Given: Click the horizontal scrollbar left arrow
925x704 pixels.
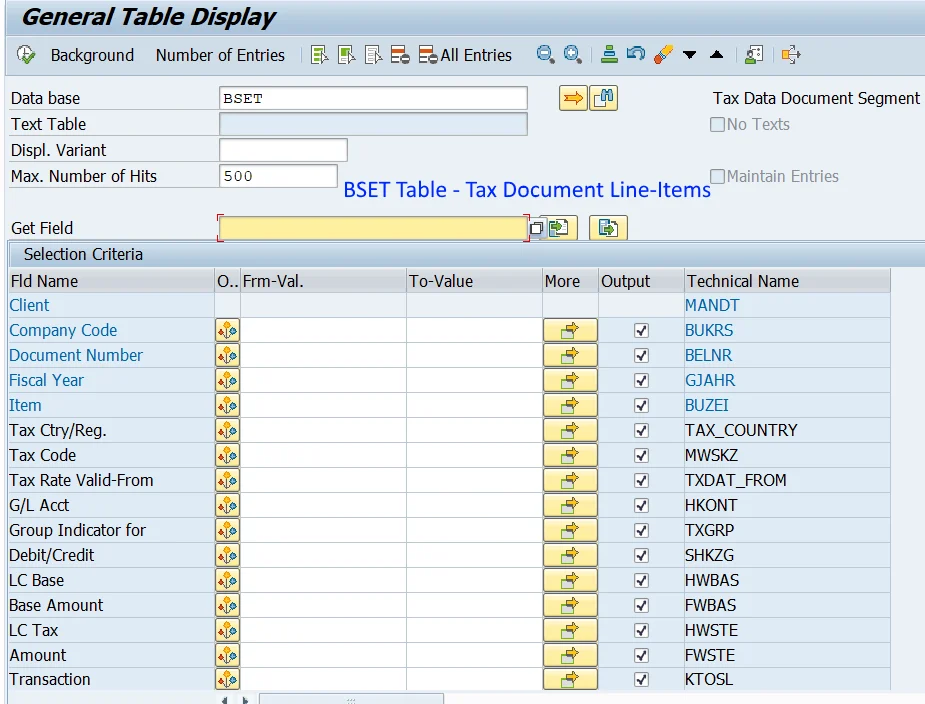Looking at the screenshot, I should (x=225, y=700).
